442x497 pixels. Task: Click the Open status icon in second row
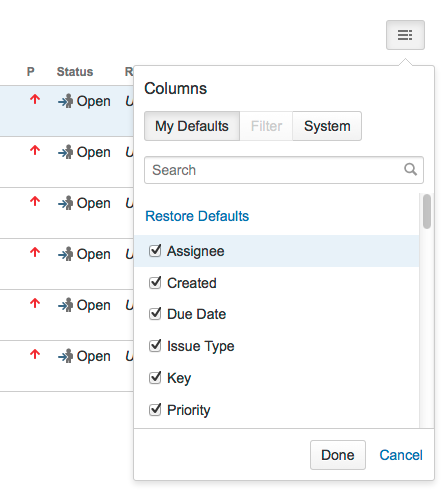65,152
